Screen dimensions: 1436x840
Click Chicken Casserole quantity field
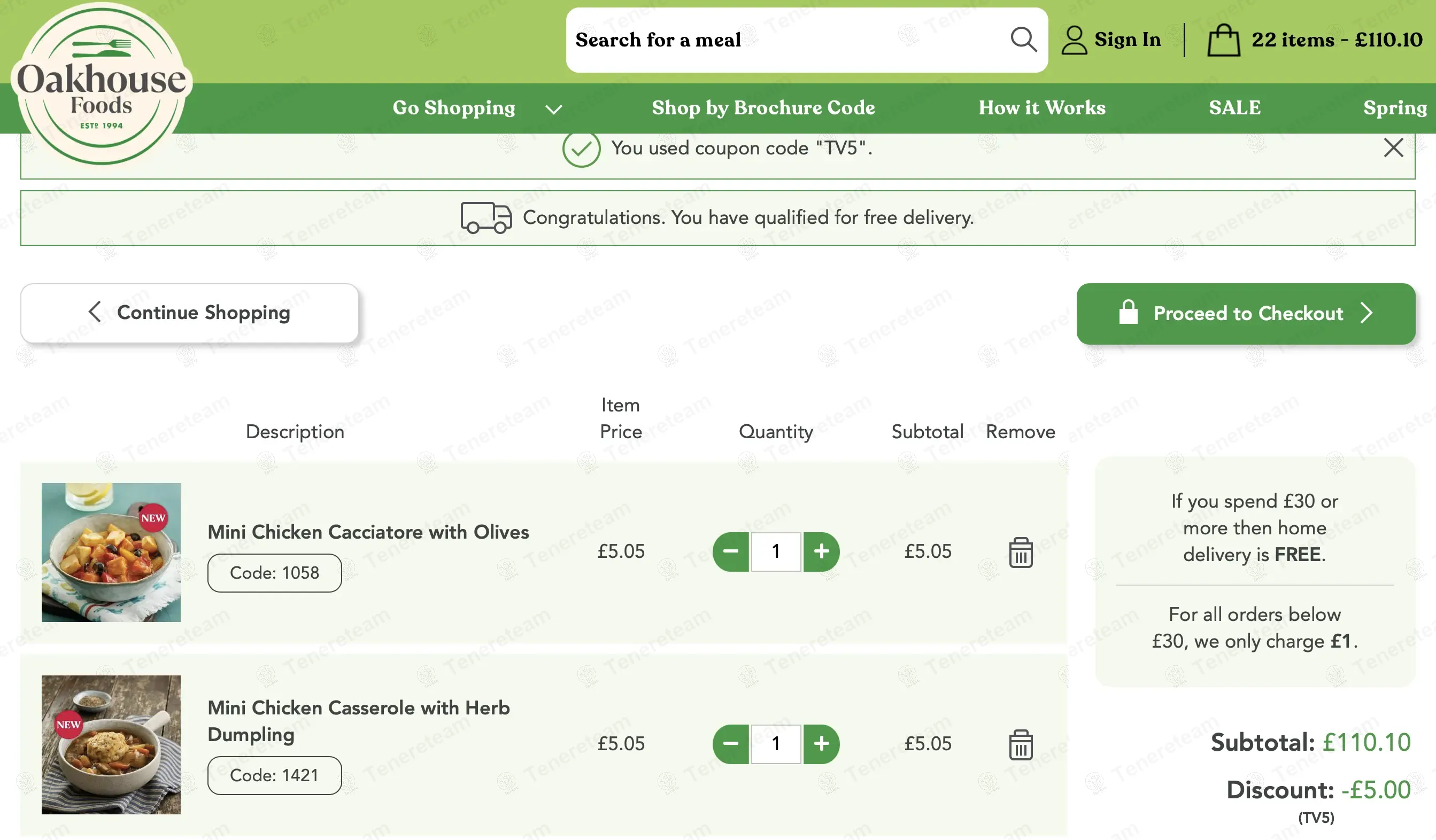(776, 744)
